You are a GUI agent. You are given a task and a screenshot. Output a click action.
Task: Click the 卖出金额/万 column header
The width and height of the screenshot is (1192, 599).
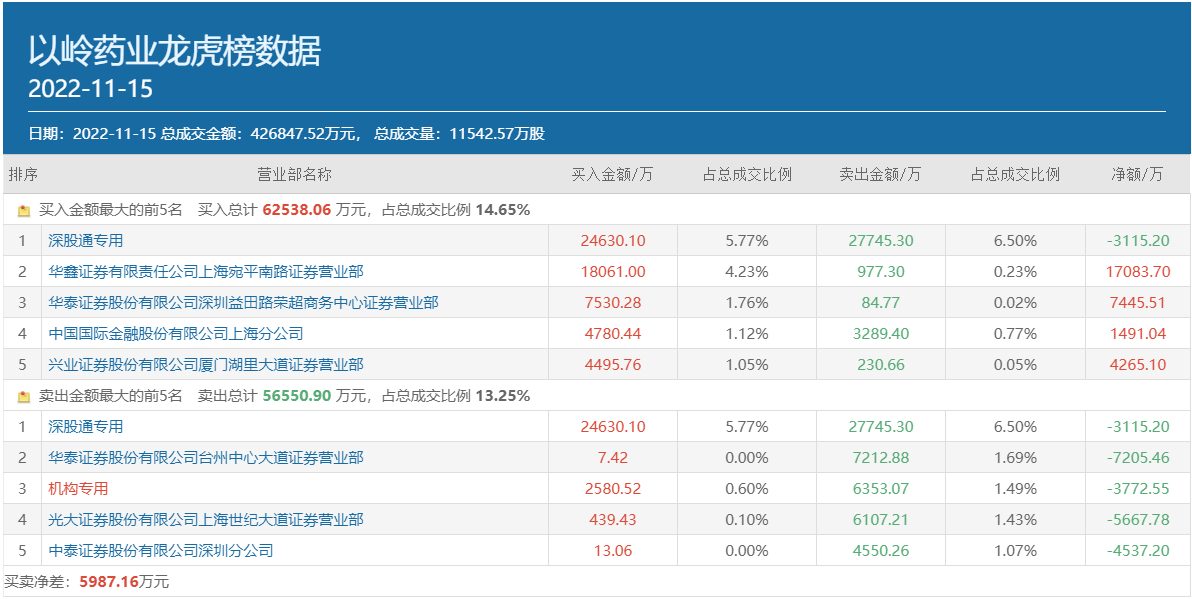point(880,175)
